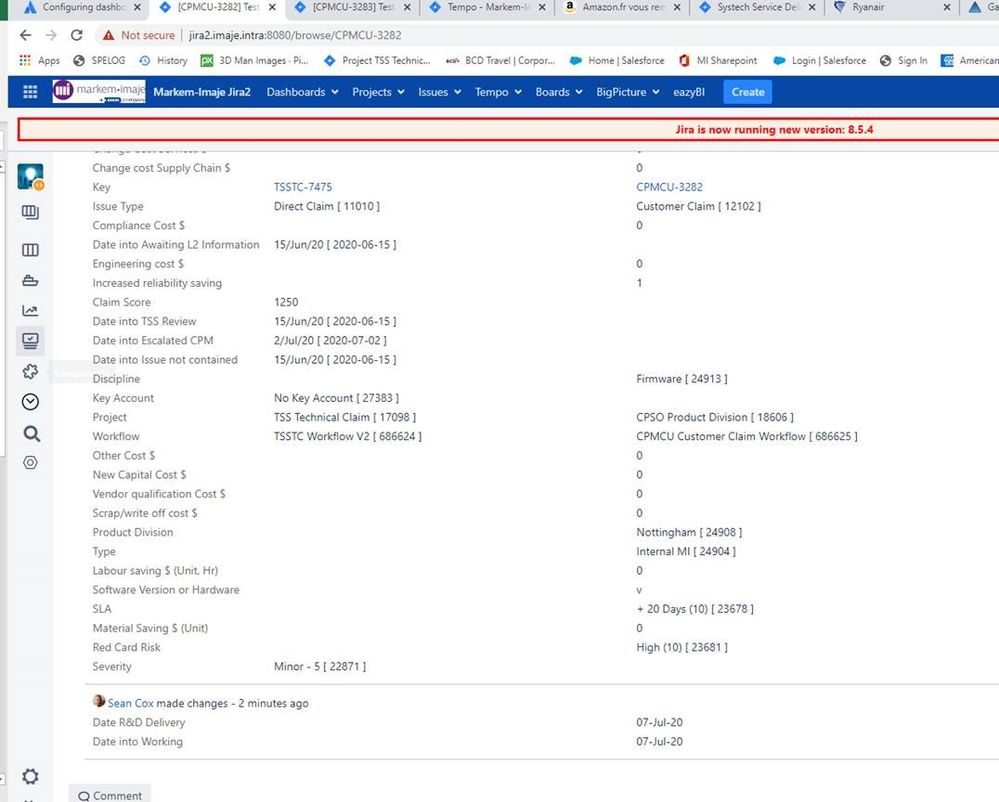999x802 pixels.
Task: Switch to the Amazon.fr tab
Action: tap(624, 8)
